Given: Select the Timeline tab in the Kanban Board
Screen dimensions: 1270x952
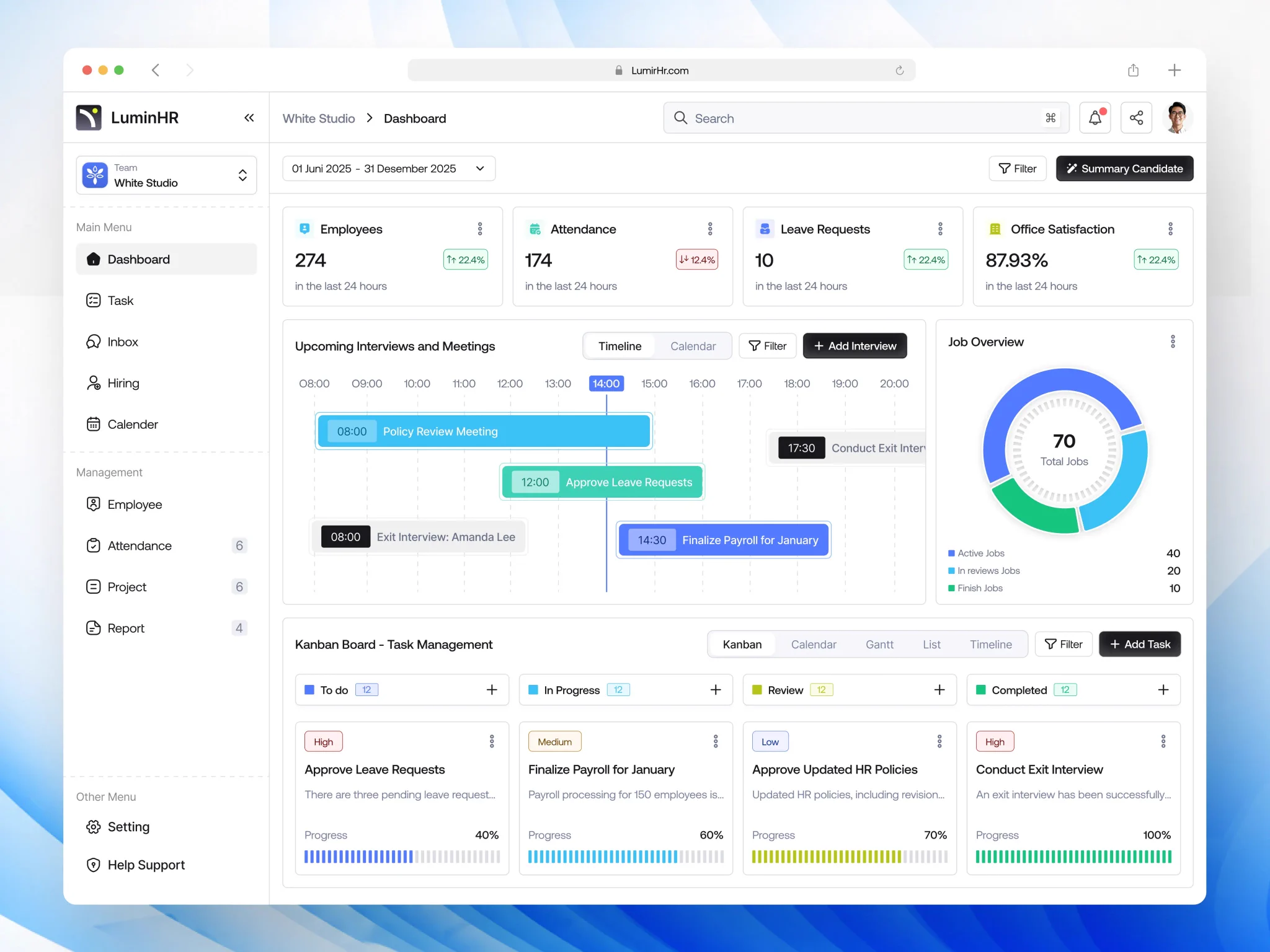Looking at the screenshot, I should click(x=990, y=645).
